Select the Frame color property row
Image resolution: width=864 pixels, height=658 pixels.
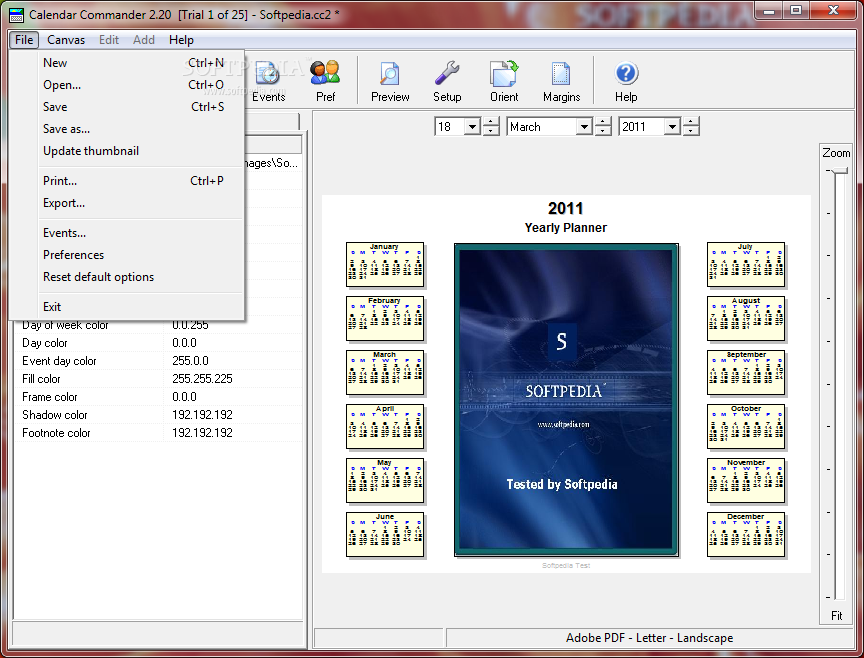[x=158, y=397]
